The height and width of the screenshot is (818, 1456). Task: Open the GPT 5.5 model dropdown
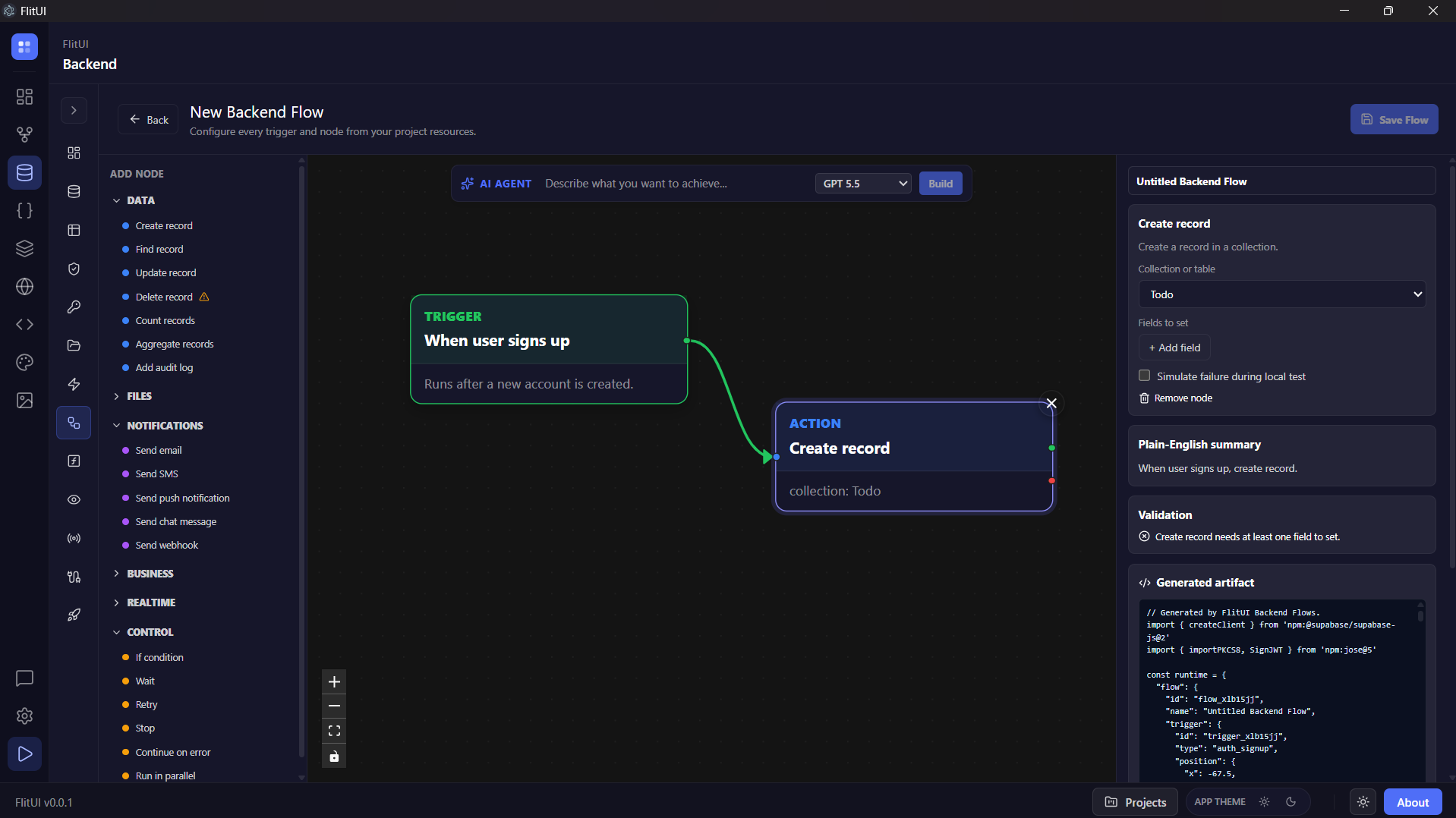(863, 184)
